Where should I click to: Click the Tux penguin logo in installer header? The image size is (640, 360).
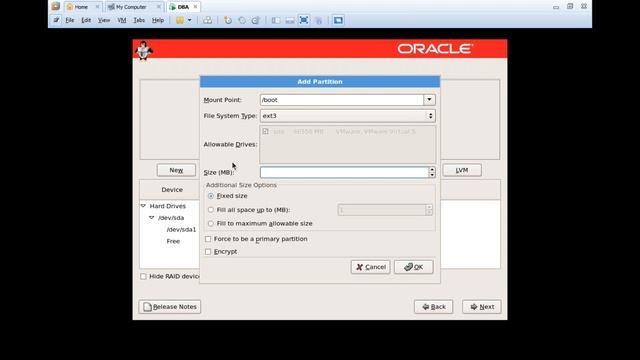[144, 50]
